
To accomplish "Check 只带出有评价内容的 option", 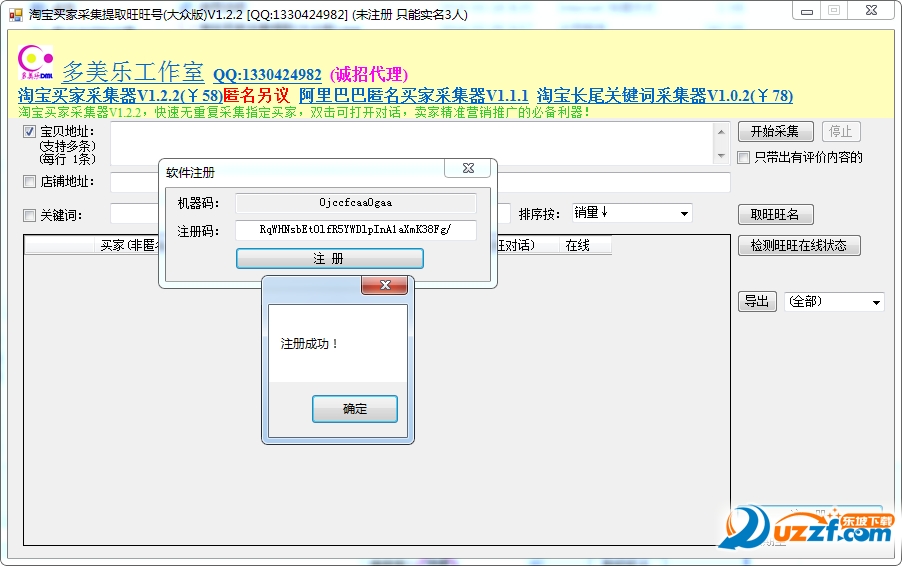I will (744, 158).
